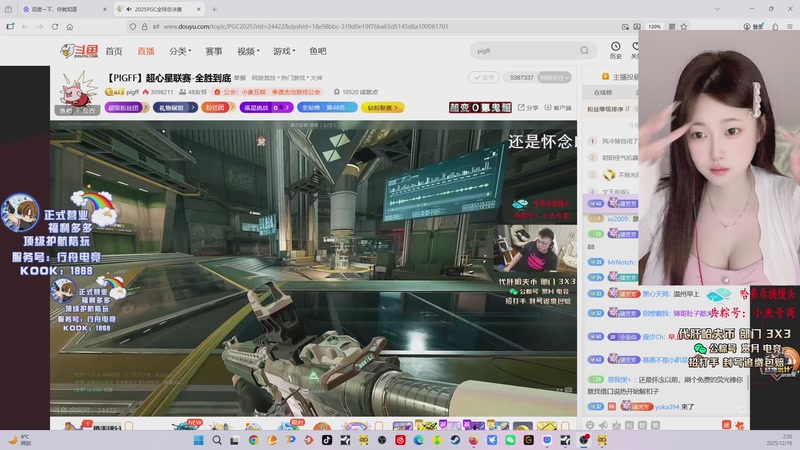The image size is (800, 450).
Task: Open the 超级粉丝团 badge button
Action: point(127,108)
